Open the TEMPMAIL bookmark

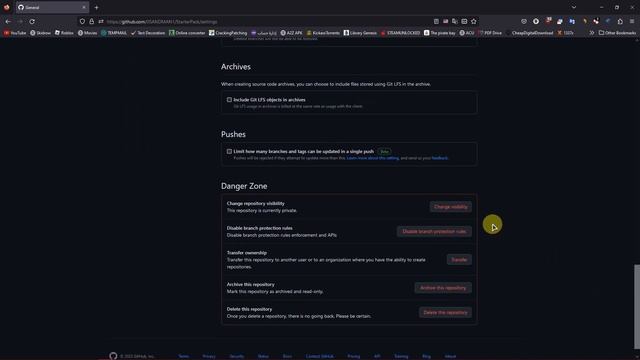[x=114, y=33]
